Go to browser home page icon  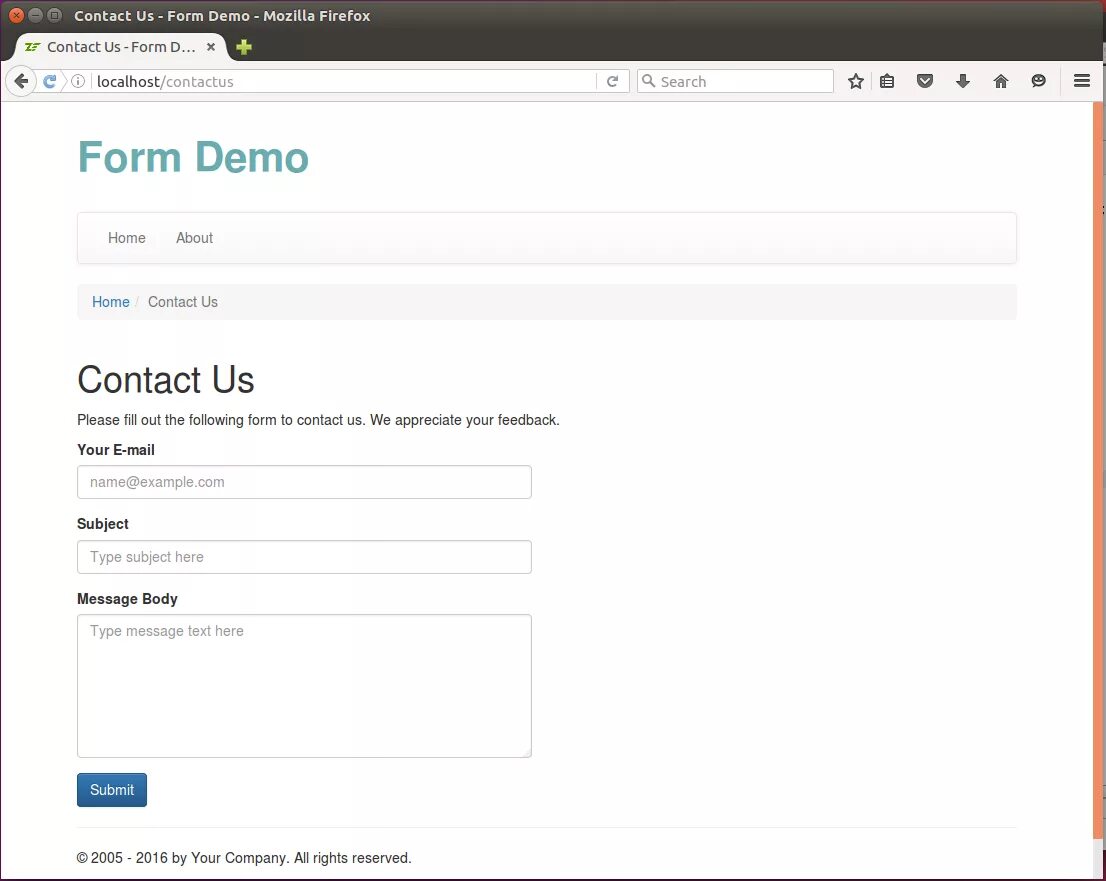pos(1001,81)
